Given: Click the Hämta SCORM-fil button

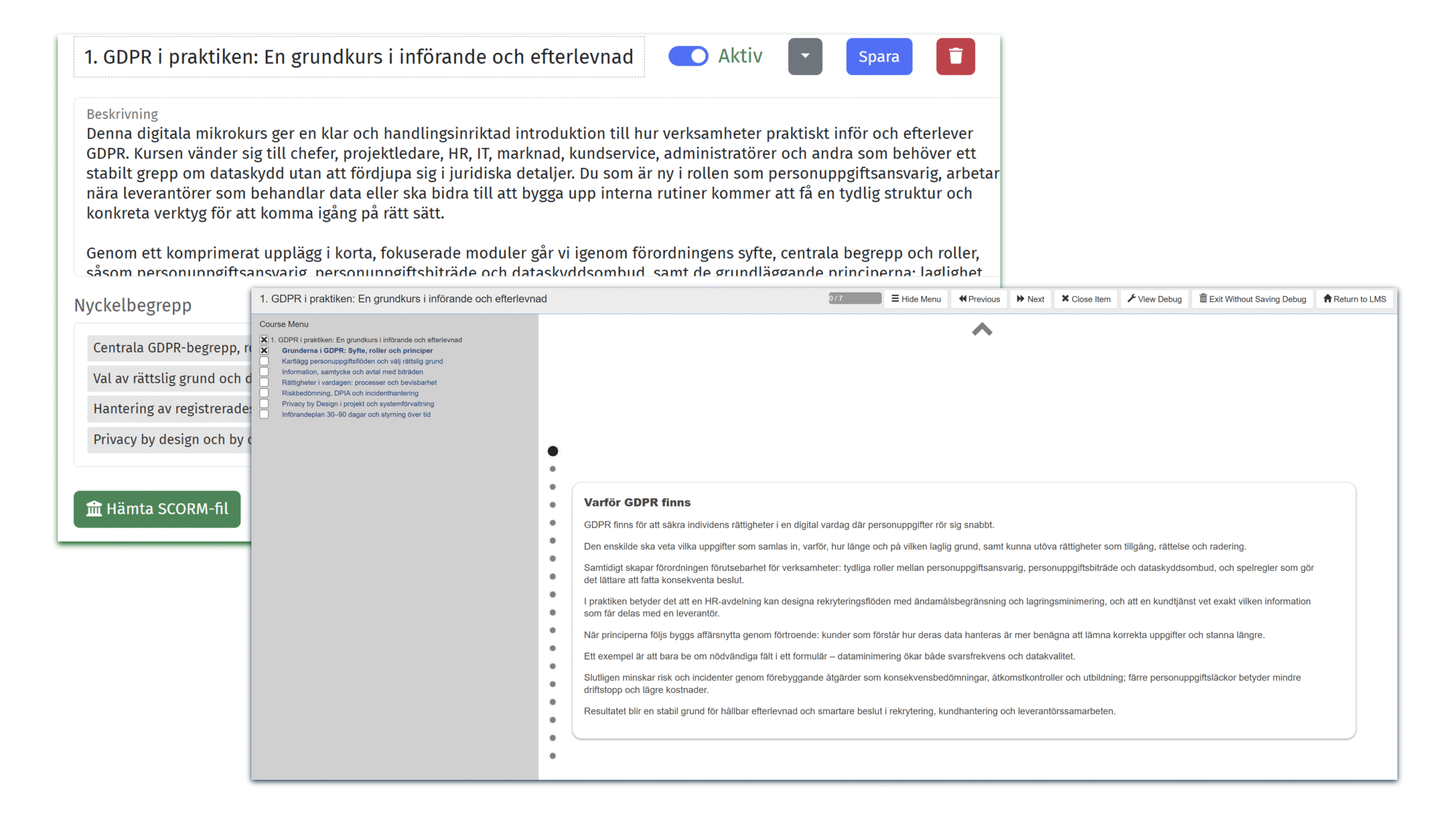Looking at the screenshot, I should 157,509.
